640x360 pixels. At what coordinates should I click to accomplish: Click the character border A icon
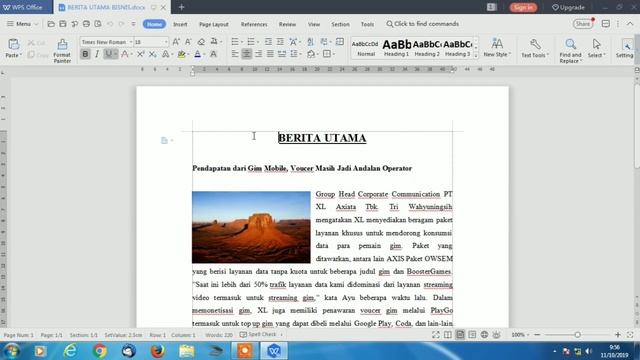[x=213, y=54]
